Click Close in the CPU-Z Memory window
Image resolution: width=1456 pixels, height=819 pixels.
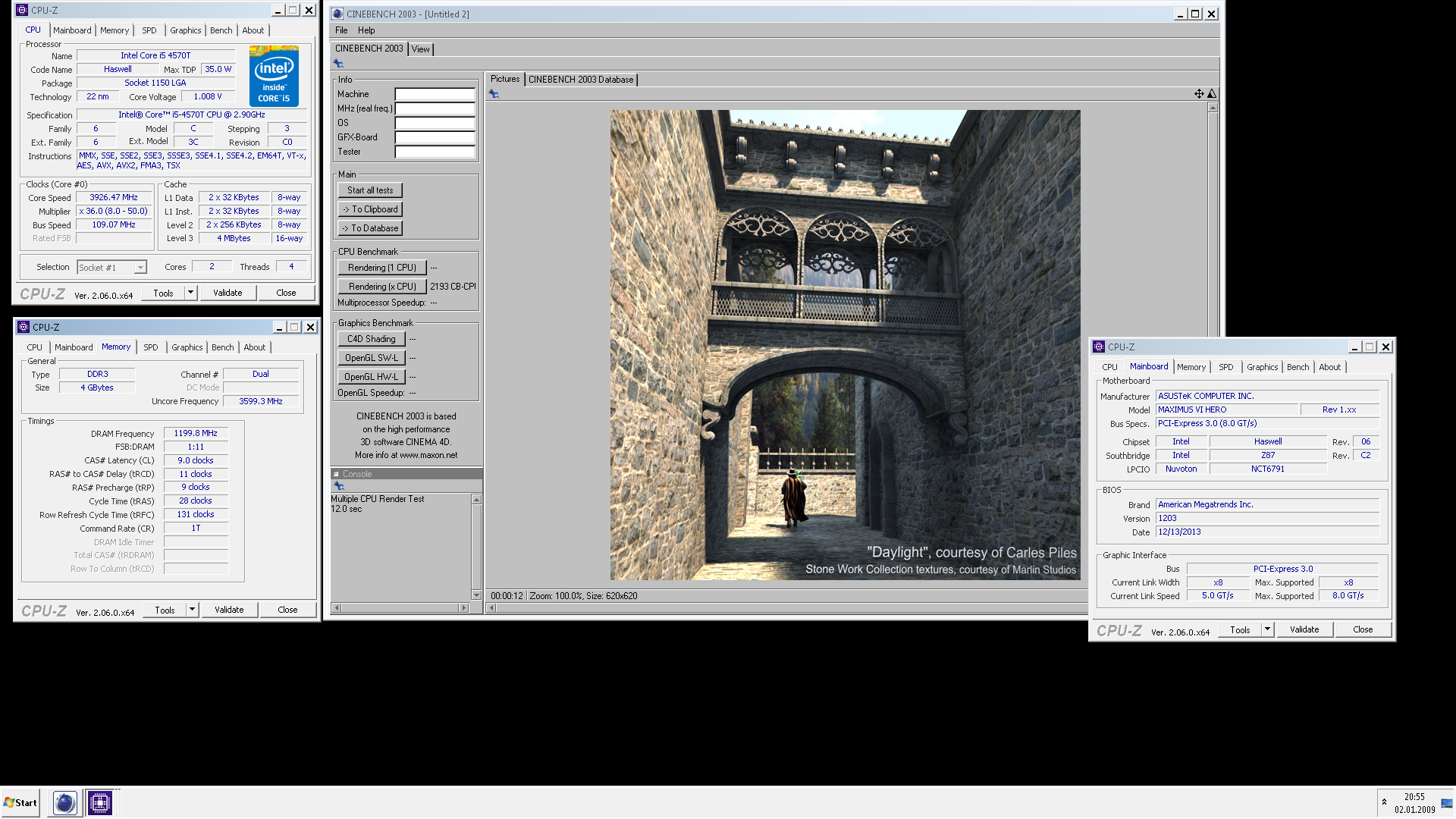287,610
